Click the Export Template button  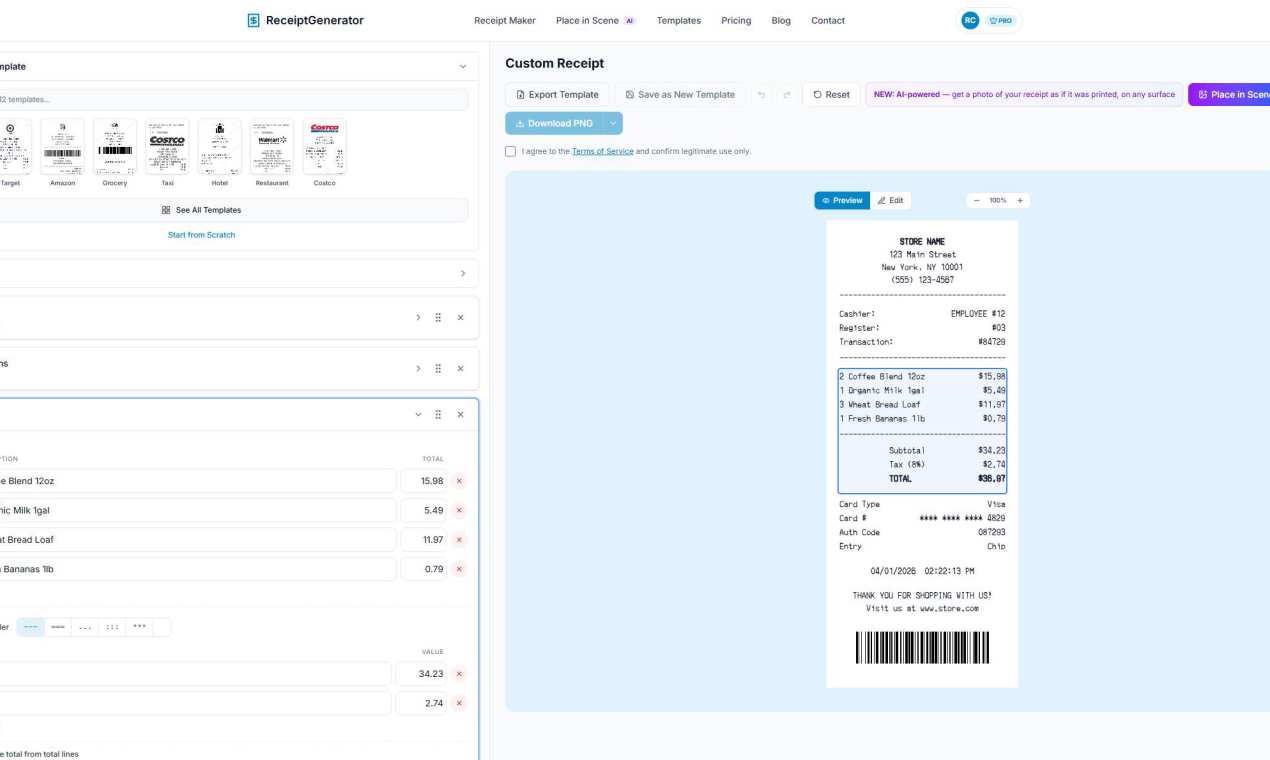[x=557, y=95]
